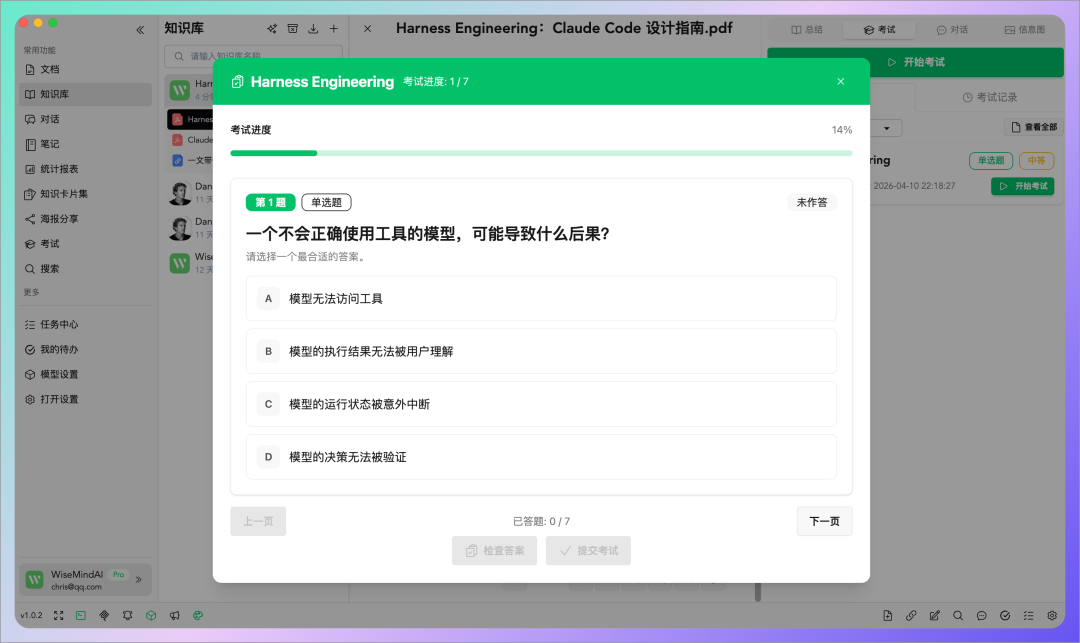Collapse the left sidebar with double-chevron icon
This screenshot has width=1080, height=643.
[x=141, y=30]
